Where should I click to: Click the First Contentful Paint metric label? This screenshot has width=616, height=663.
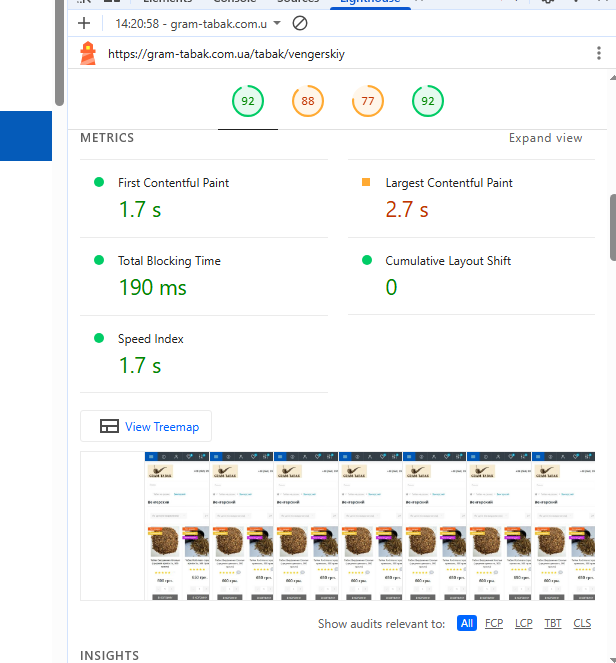coord(173,183)
